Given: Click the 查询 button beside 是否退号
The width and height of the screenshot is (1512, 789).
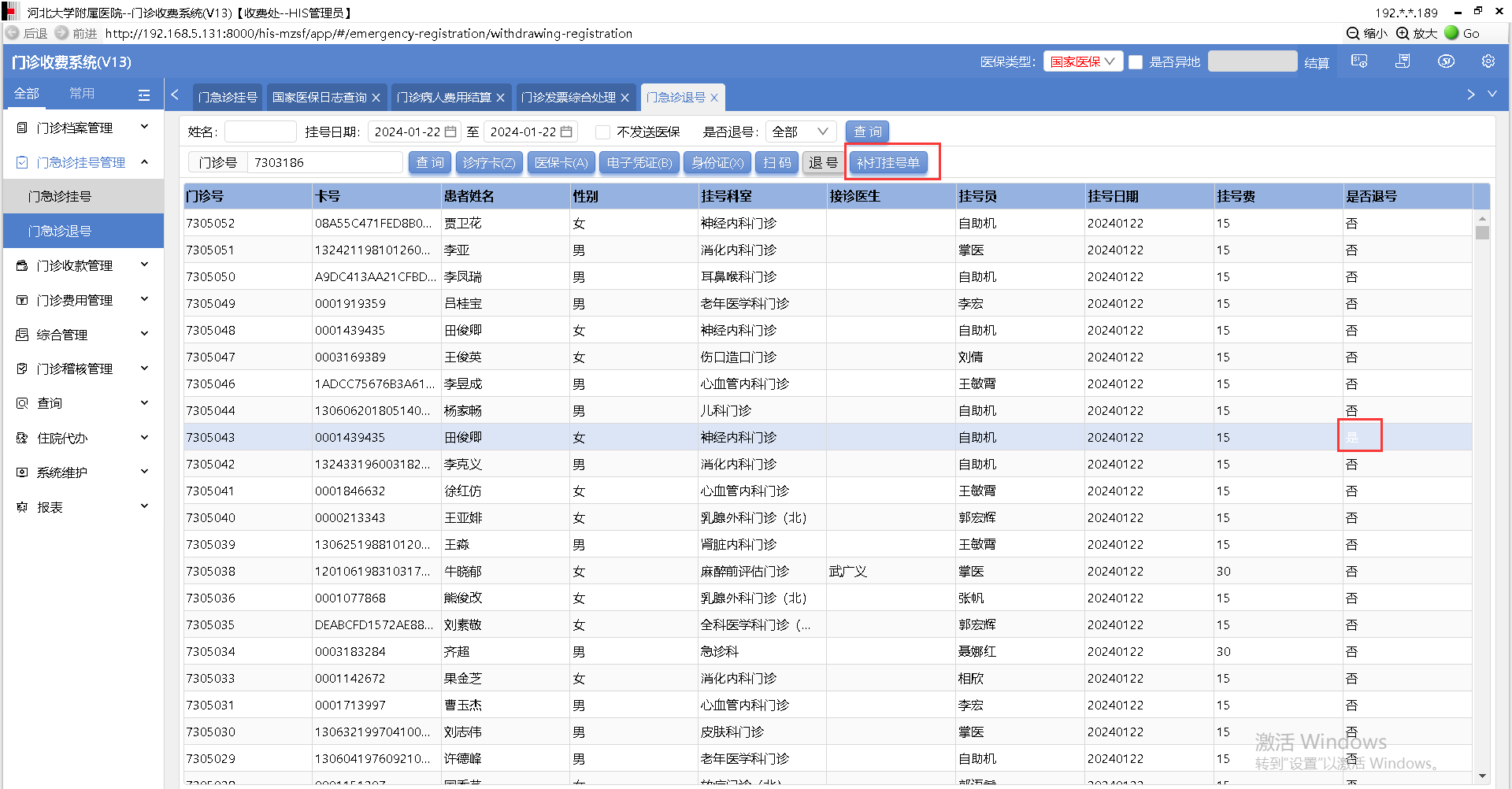Looking at the screenshot, I should click(x=867, y=131).
